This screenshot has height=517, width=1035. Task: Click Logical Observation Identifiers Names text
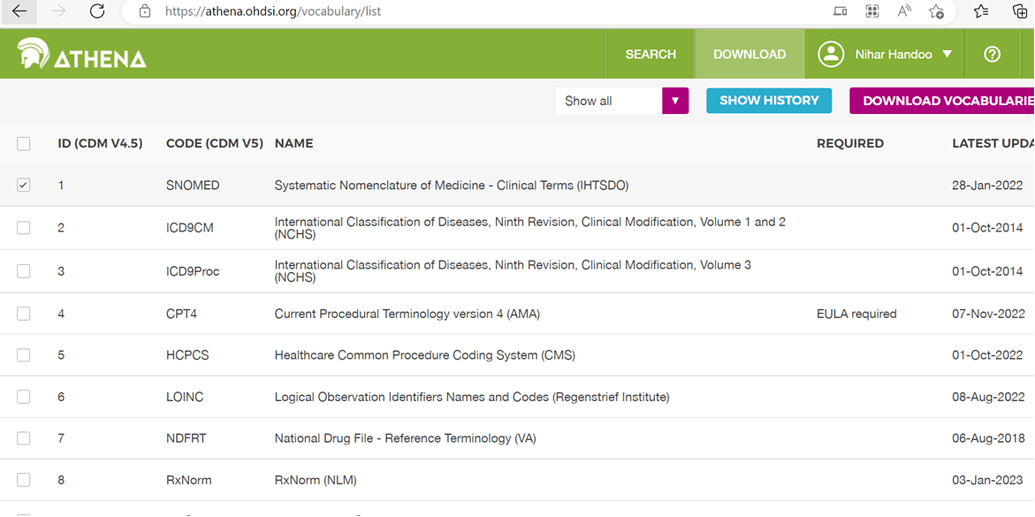coord(472,397)
